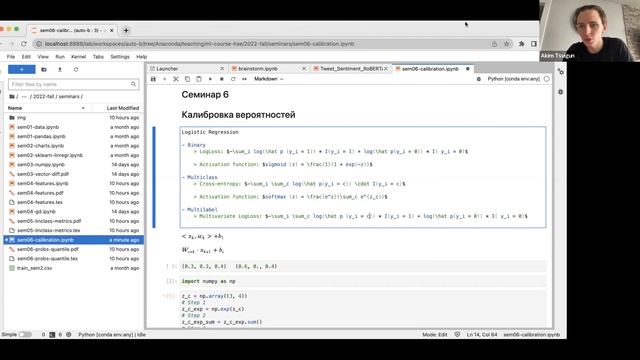The height and width of the screenshot is (360, 640).
Task: Open the debugger bug icon in notebook toolbar
Action: click(x=479, y=79)
